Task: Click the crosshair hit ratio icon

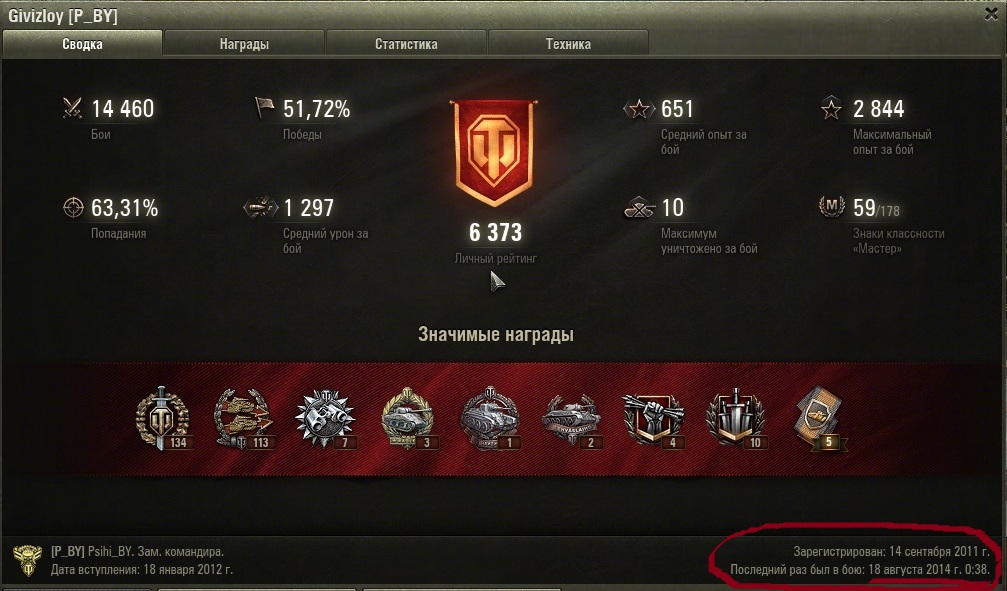Action: click(x=73, y=207)
